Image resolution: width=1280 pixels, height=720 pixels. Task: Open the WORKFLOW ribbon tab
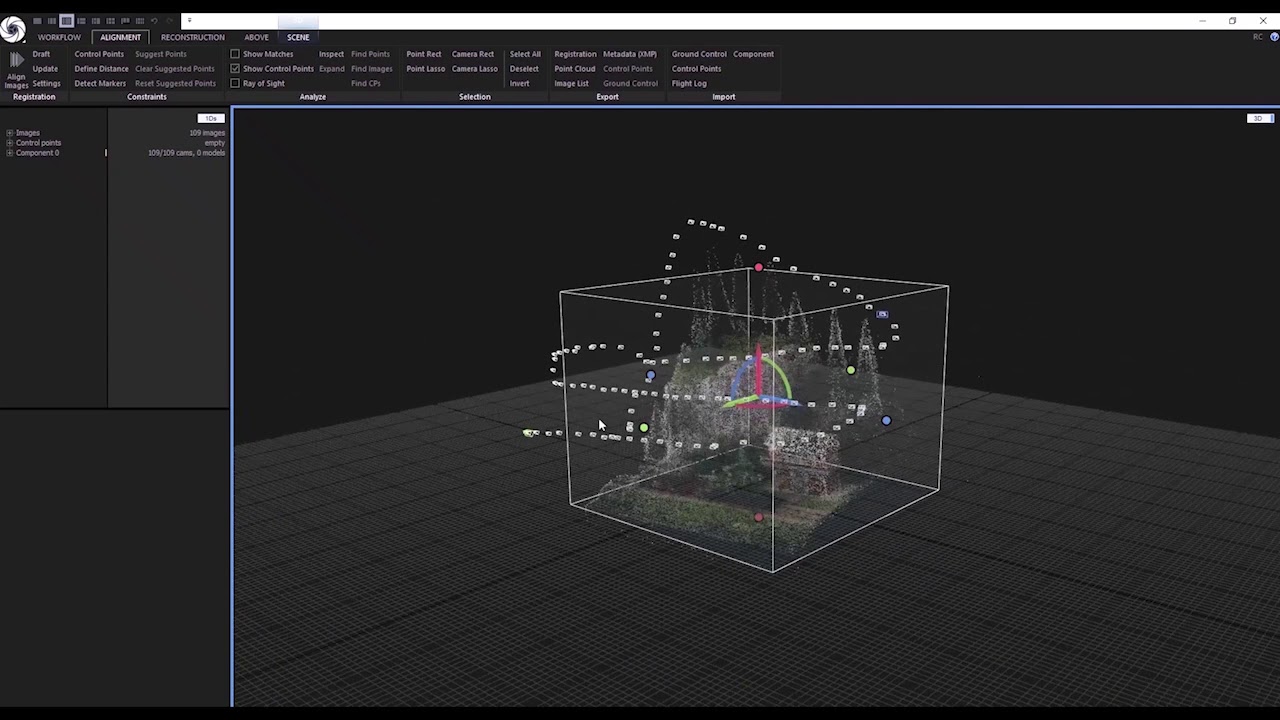click(59, 37)
